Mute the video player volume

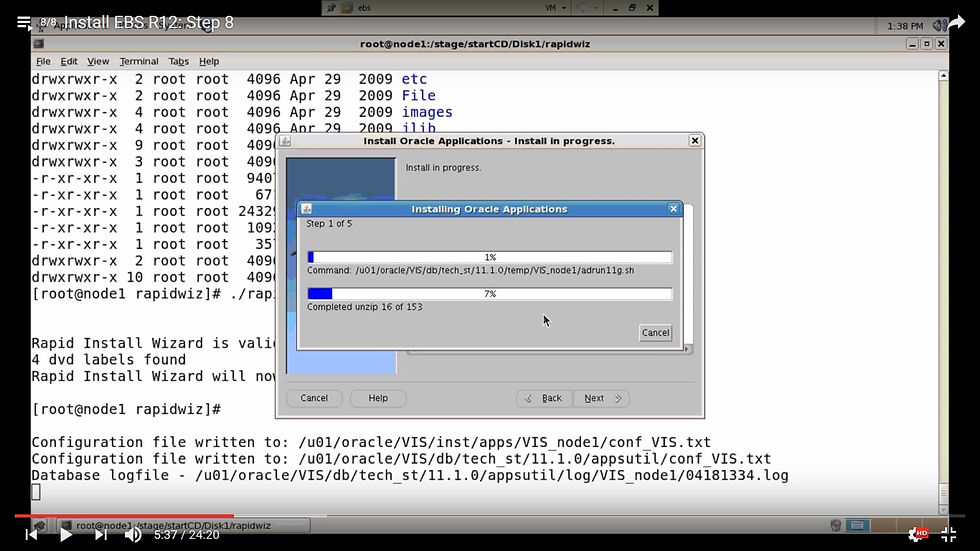coord(132,535)
